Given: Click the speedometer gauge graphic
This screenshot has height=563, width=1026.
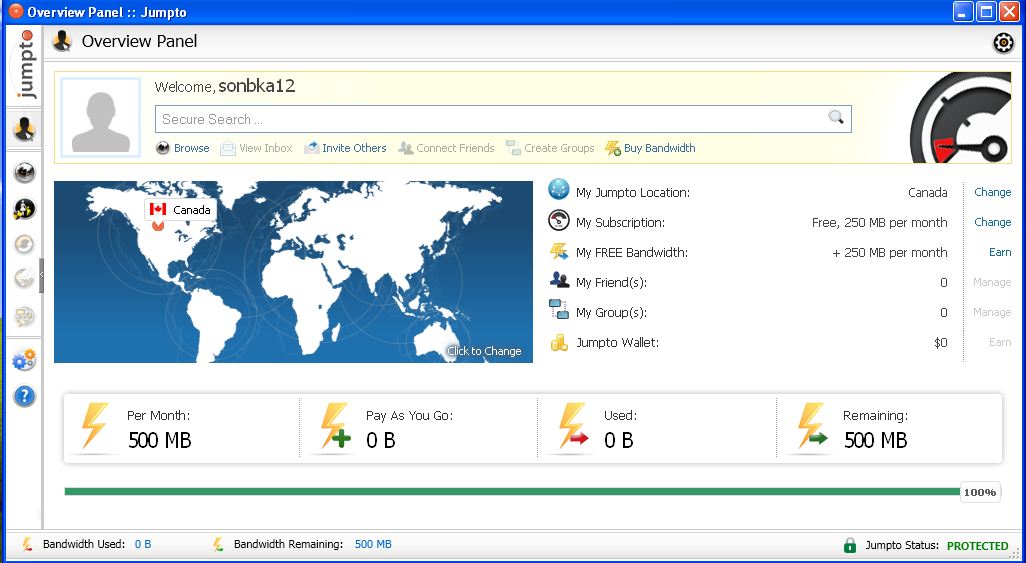Looking at the screenshot, I should [x=961, y=118].
